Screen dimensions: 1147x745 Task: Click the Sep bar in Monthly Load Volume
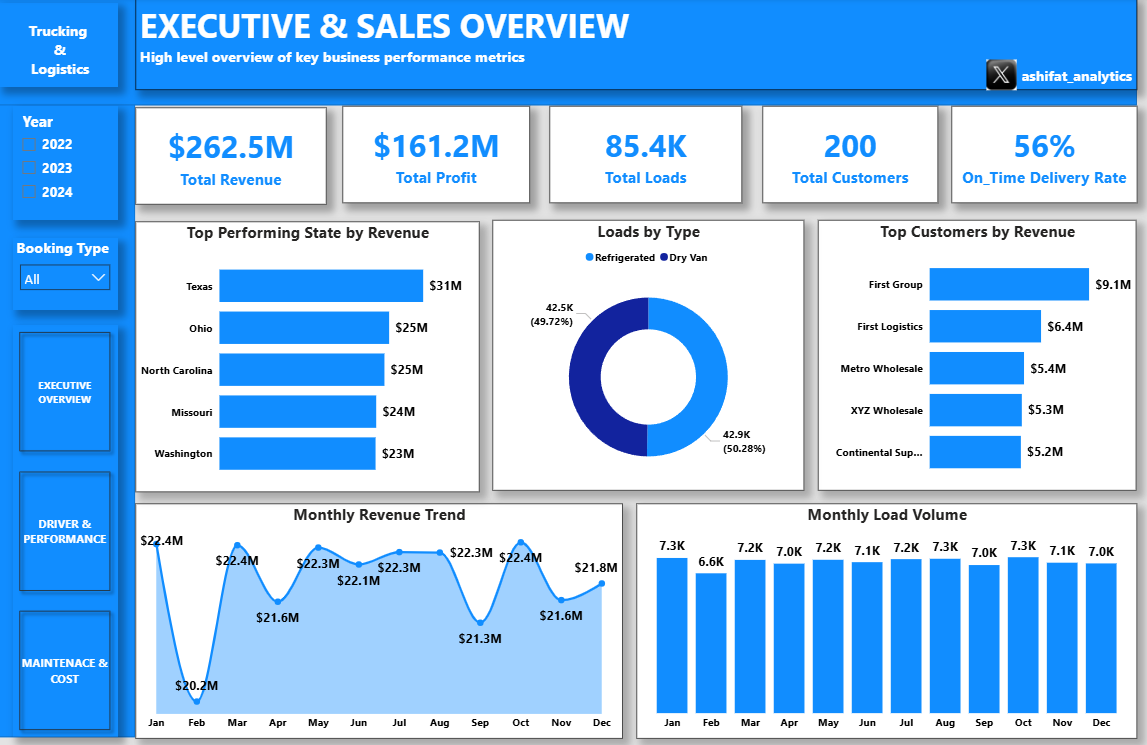[984, 639]
